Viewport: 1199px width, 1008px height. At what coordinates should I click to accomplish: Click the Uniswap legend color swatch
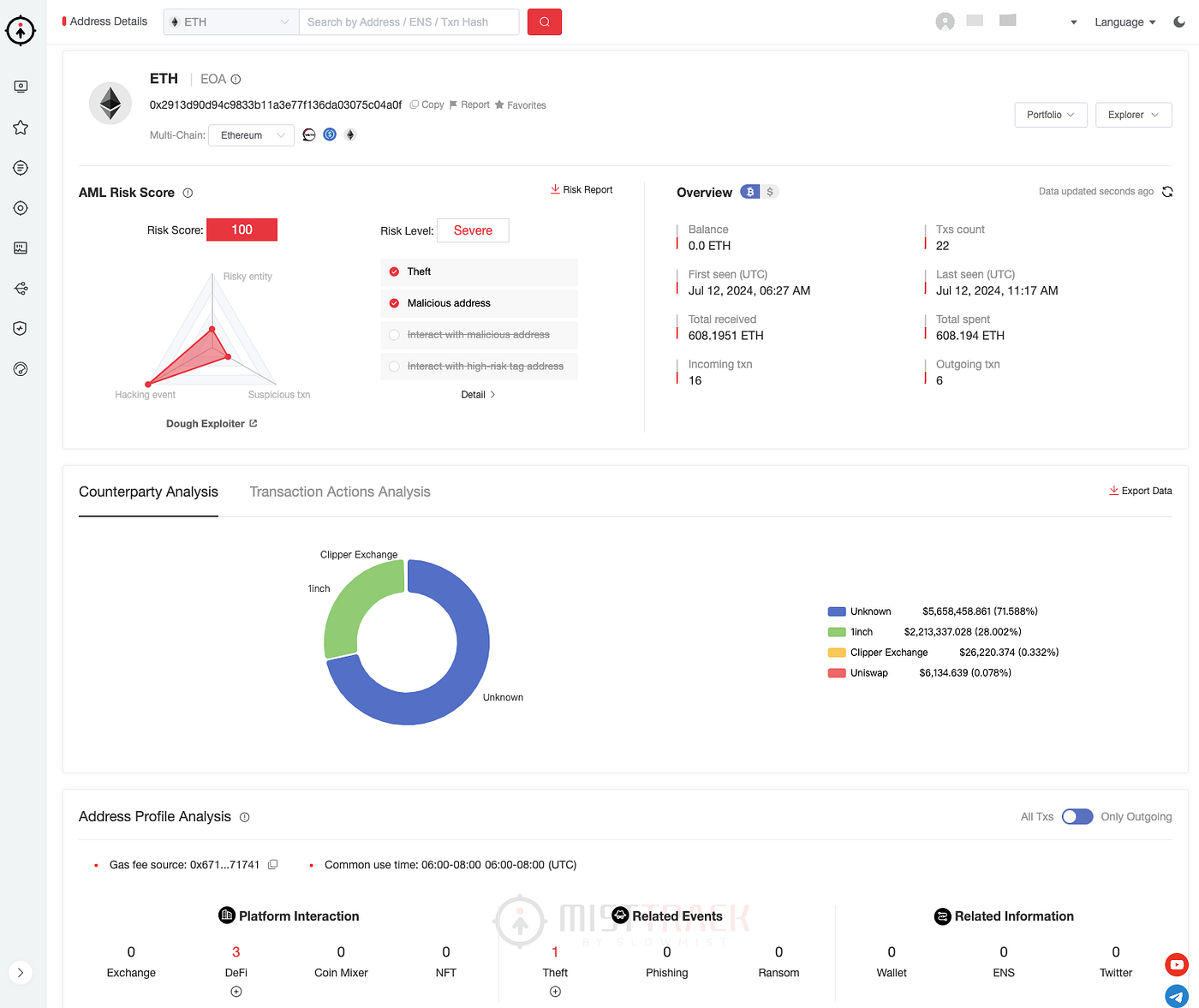click(837, 673)
